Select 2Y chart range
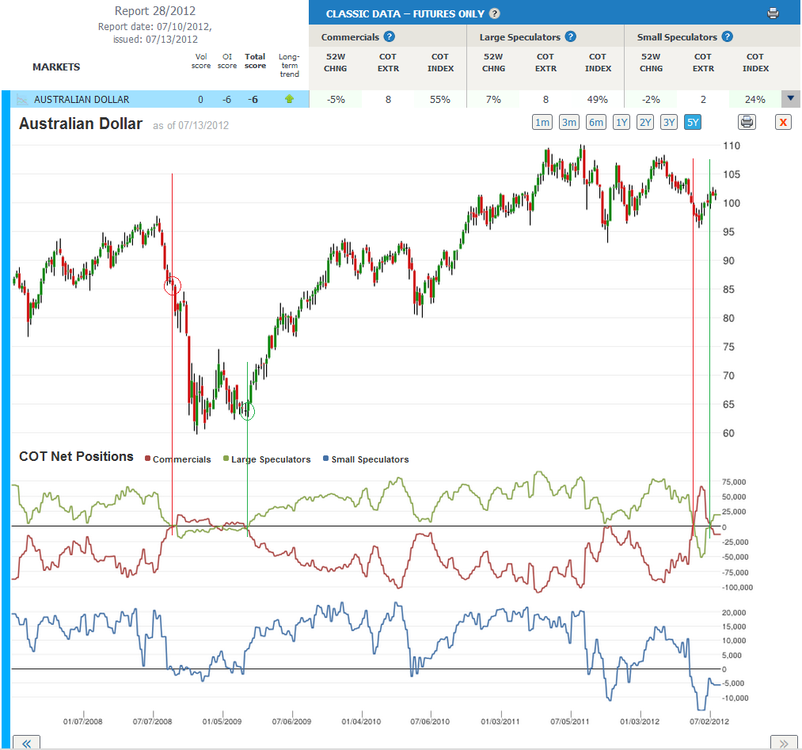Image resolution: width=802 pixels, height=750 pixels. coord(645,122)
